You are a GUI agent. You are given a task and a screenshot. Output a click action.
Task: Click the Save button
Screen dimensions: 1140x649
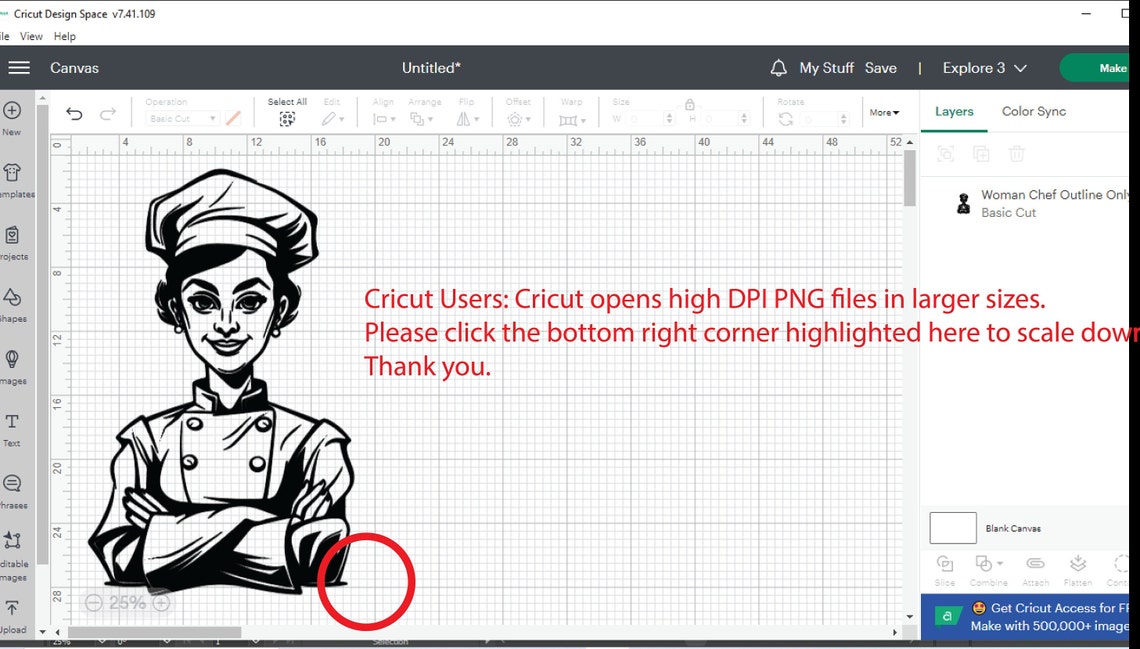880,68
